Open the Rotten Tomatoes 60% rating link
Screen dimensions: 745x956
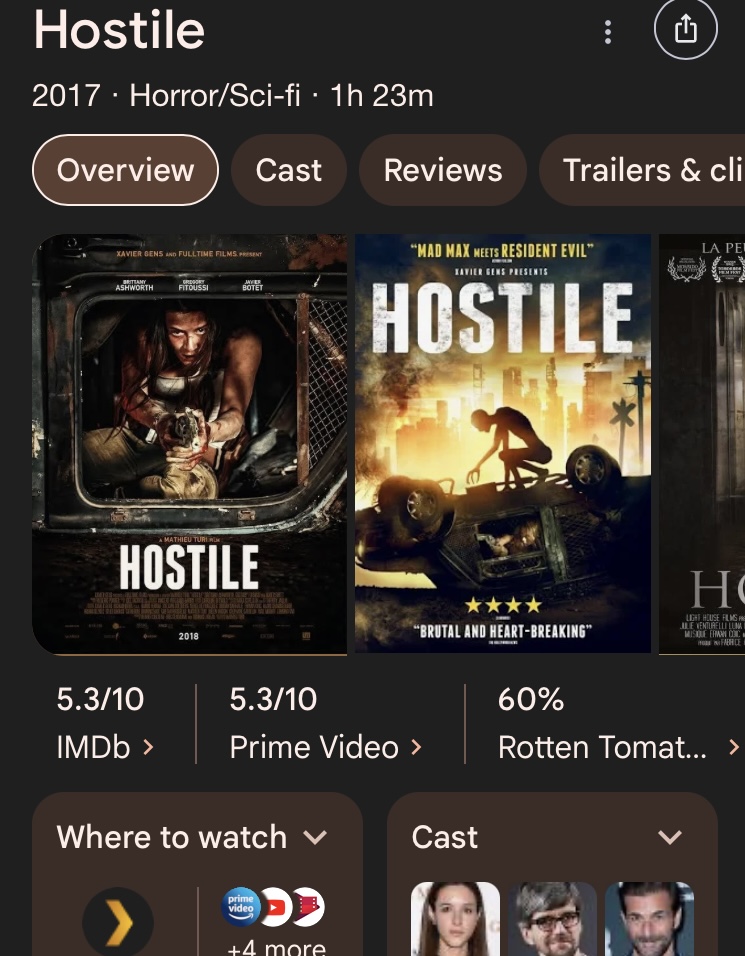pyautogui.click(x=619, y=723)
